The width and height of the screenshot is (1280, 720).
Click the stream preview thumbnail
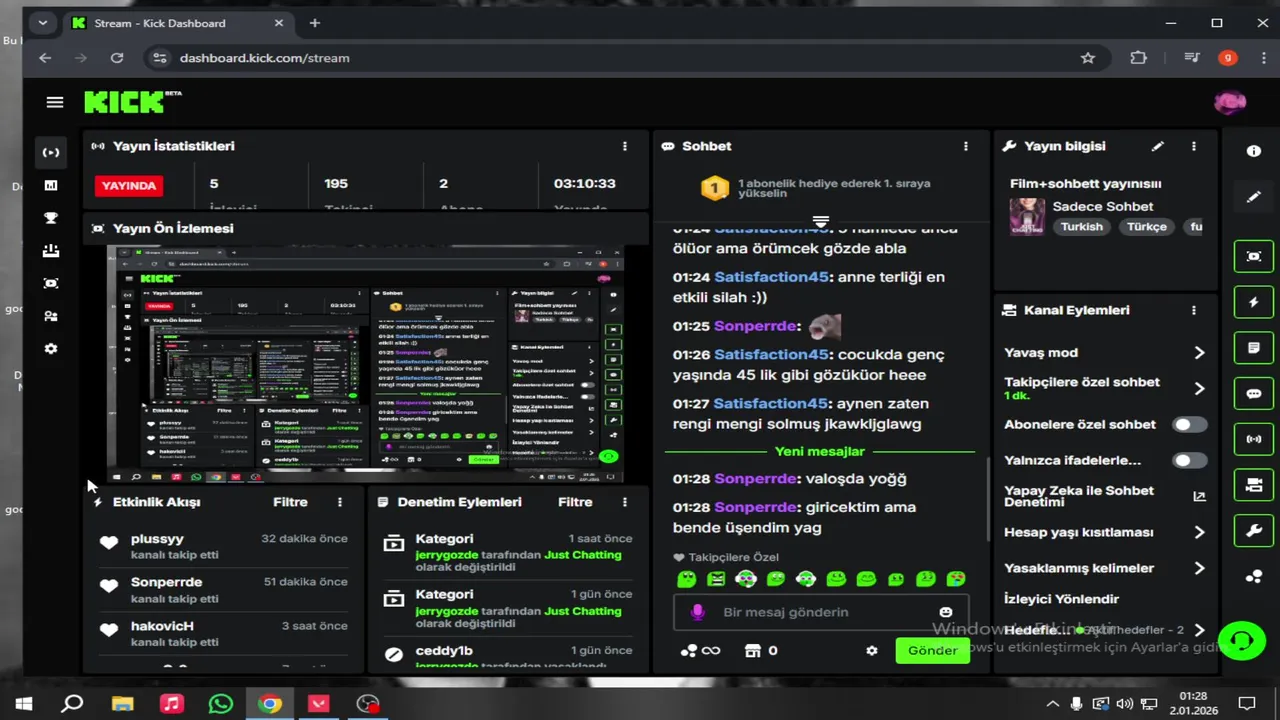tap(365, 365)
